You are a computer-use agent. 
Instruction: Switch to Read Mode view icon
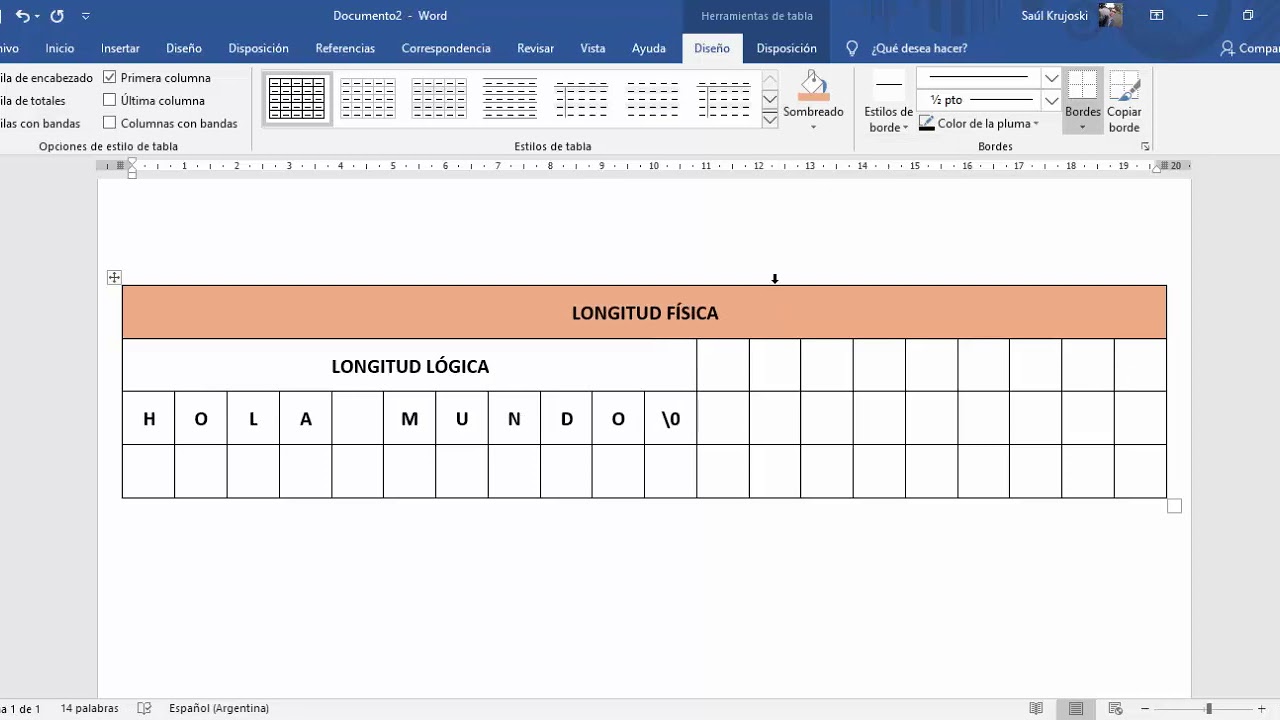pos(1036,708)
